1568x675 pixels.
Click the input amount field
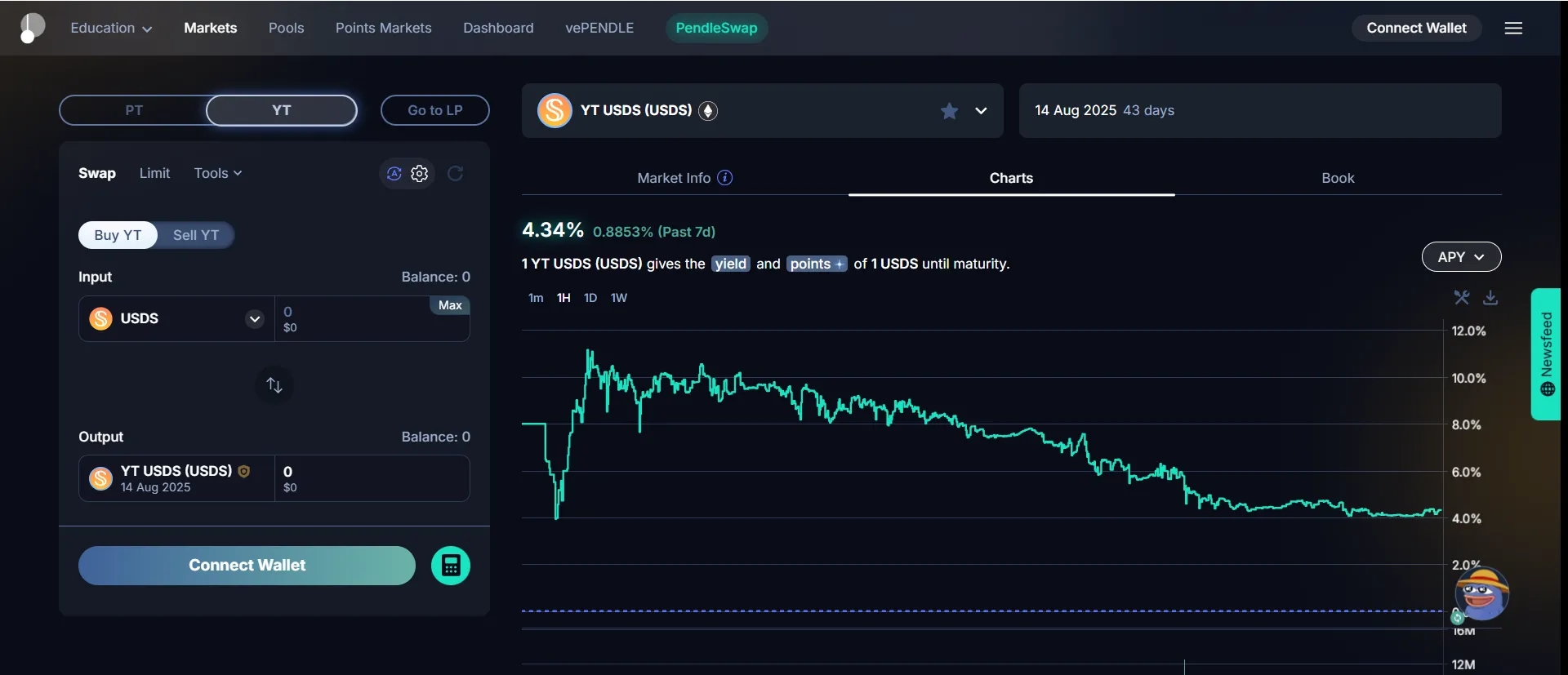tap(372, 318)
